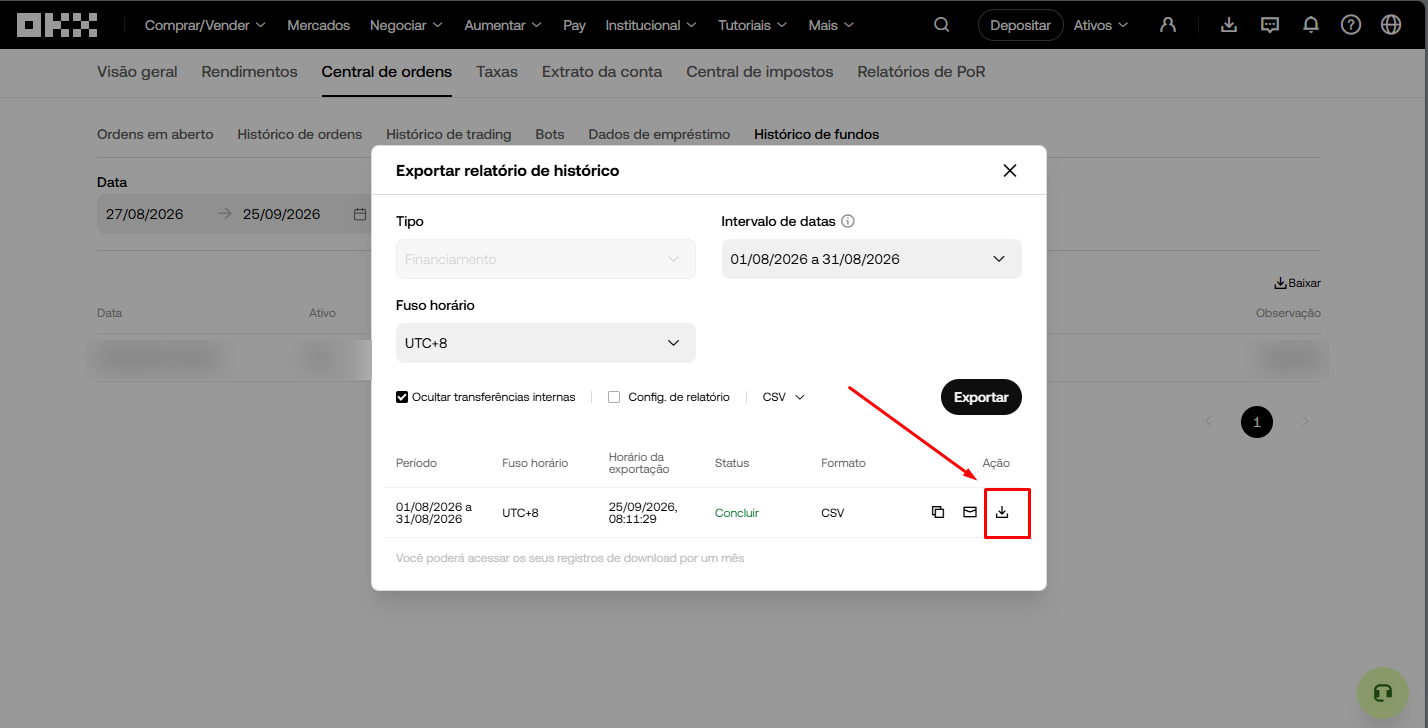This screenshot has height=728, width=1428.
Task: Open the Relatórios de PoR tab
Action: (921, 72)
